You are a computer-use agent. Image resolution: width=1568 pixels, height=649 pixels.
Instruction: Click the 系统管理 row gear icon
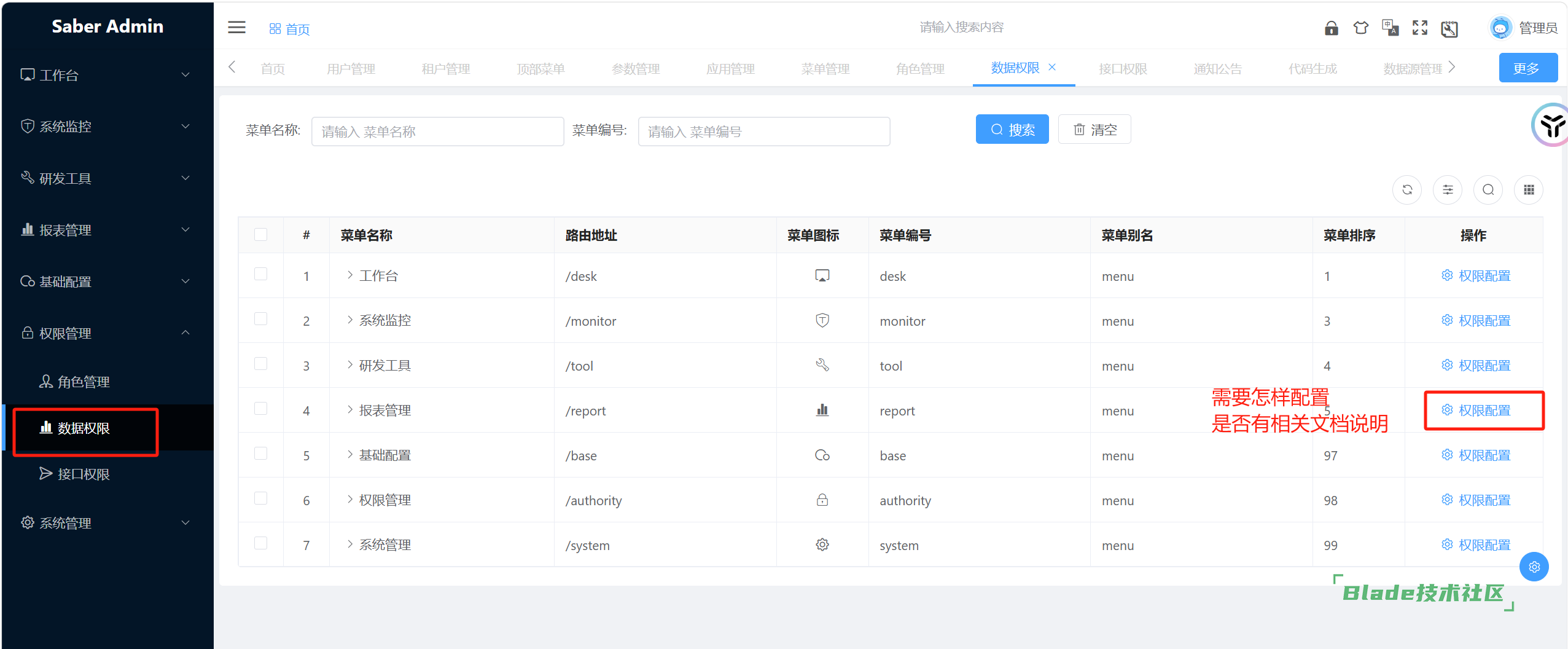click(822, 545)
